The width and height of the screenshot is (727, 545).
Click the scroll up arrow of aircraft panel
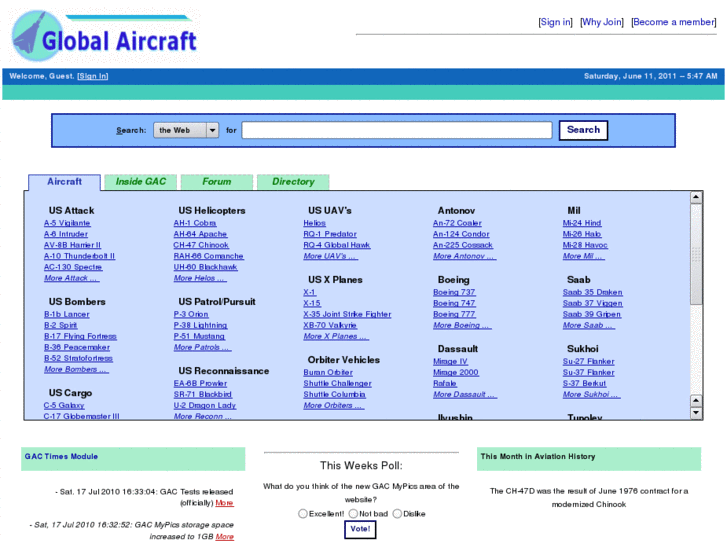click(695, 198)
